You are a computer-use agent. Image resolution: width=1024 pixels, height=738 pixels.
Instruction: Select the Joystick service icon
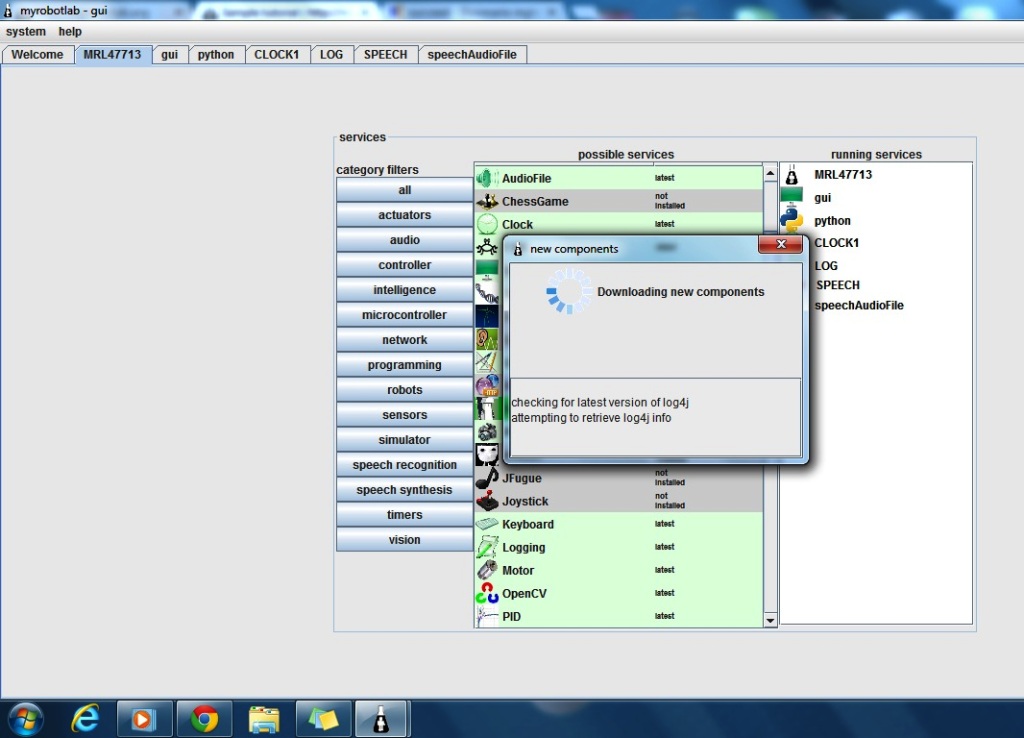(x=487, y=501)
